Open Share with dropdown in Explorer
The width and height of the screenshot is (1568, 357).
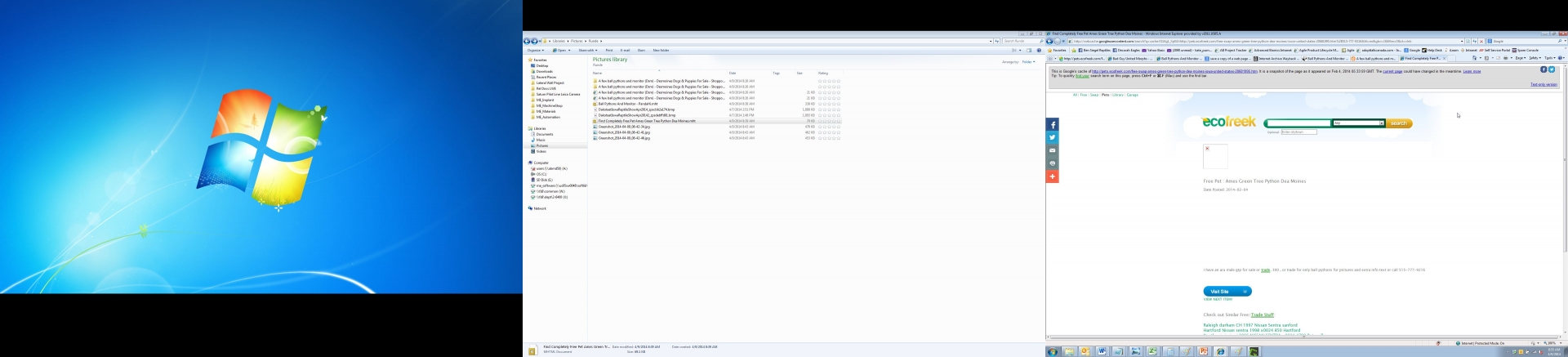point(588,50)
